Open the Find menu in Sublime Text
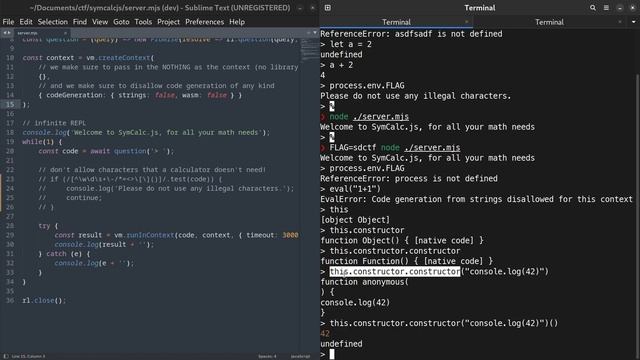Screen dimensions: 640x360 [x=80, y=22]
